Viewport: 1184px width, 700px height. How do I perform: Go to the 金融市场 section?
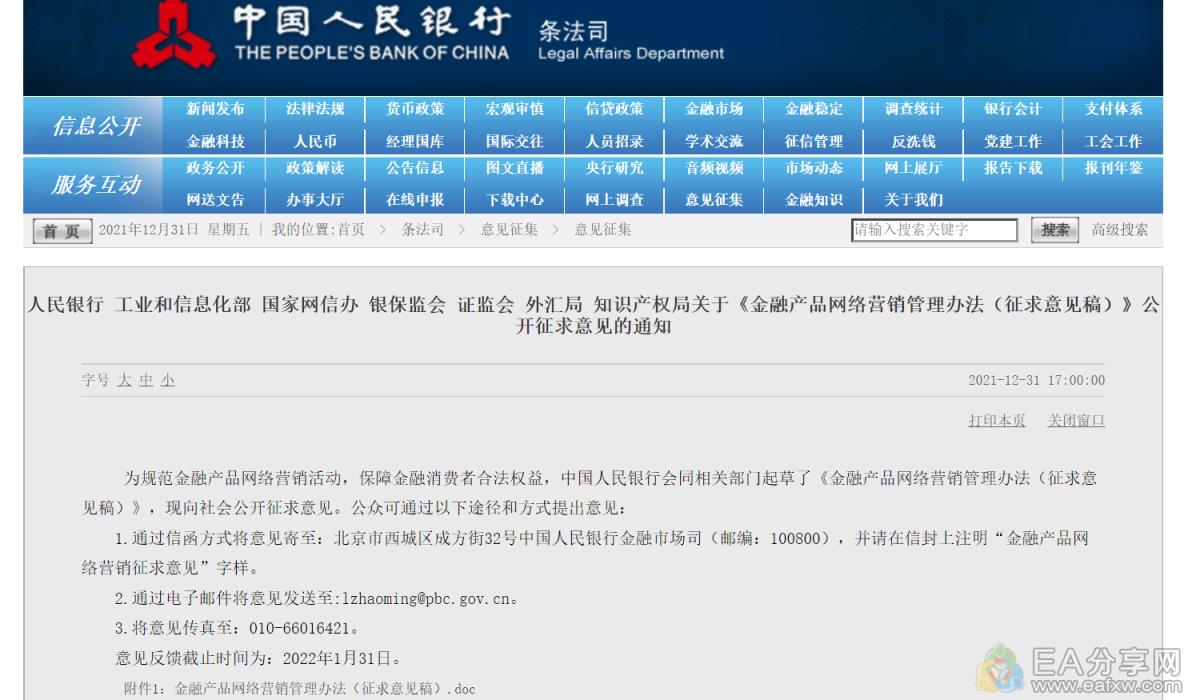tap(714, 109)
